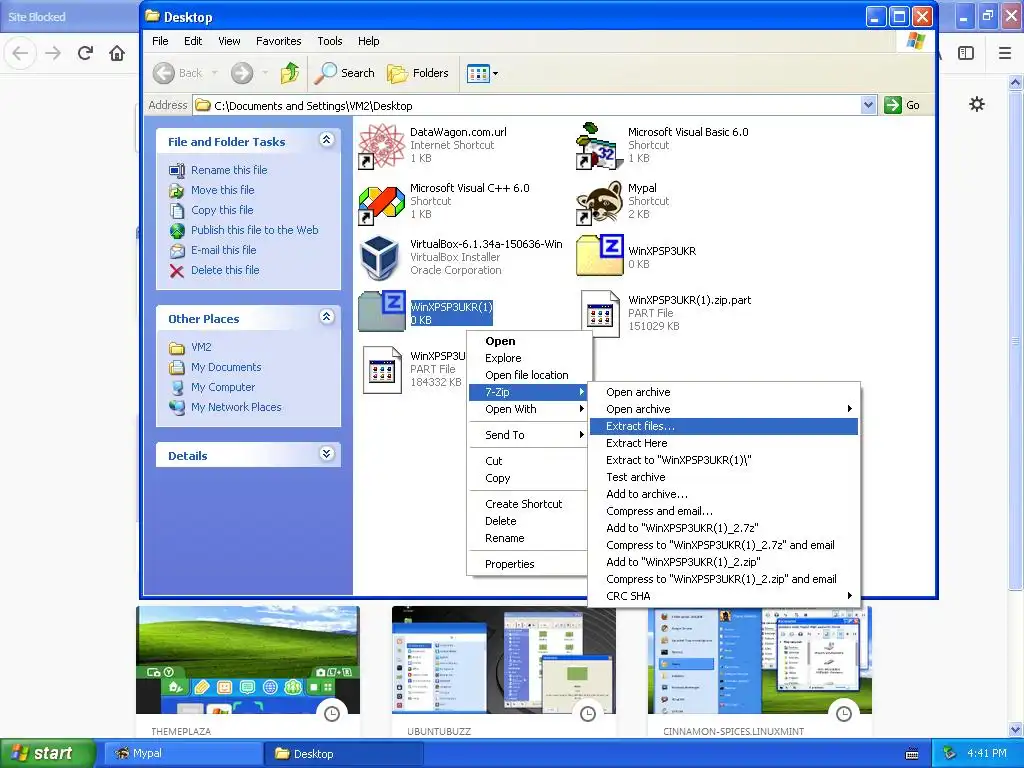This screenshot has height=768, width=1024.
Task: Collapse the Other Places panel
Action: click(327, 317)
